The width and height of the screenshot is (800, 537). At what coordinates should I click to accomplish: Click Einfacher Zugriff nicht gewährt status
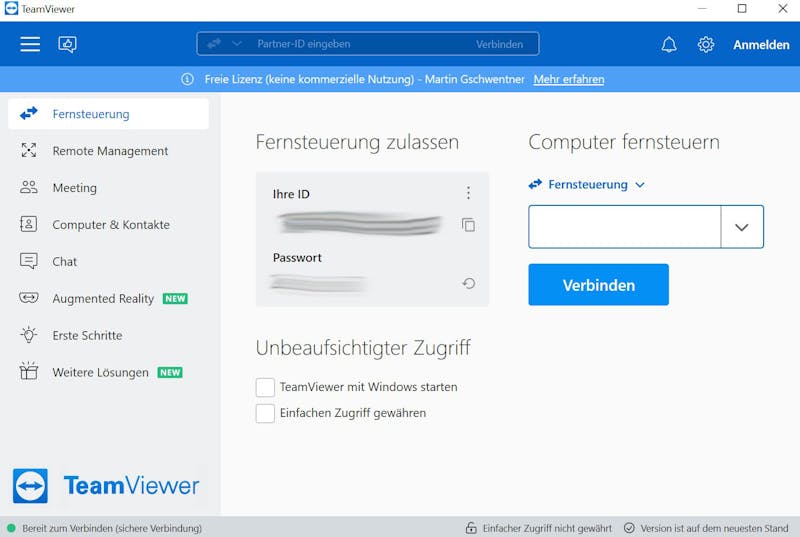click(x=547, y=528)
